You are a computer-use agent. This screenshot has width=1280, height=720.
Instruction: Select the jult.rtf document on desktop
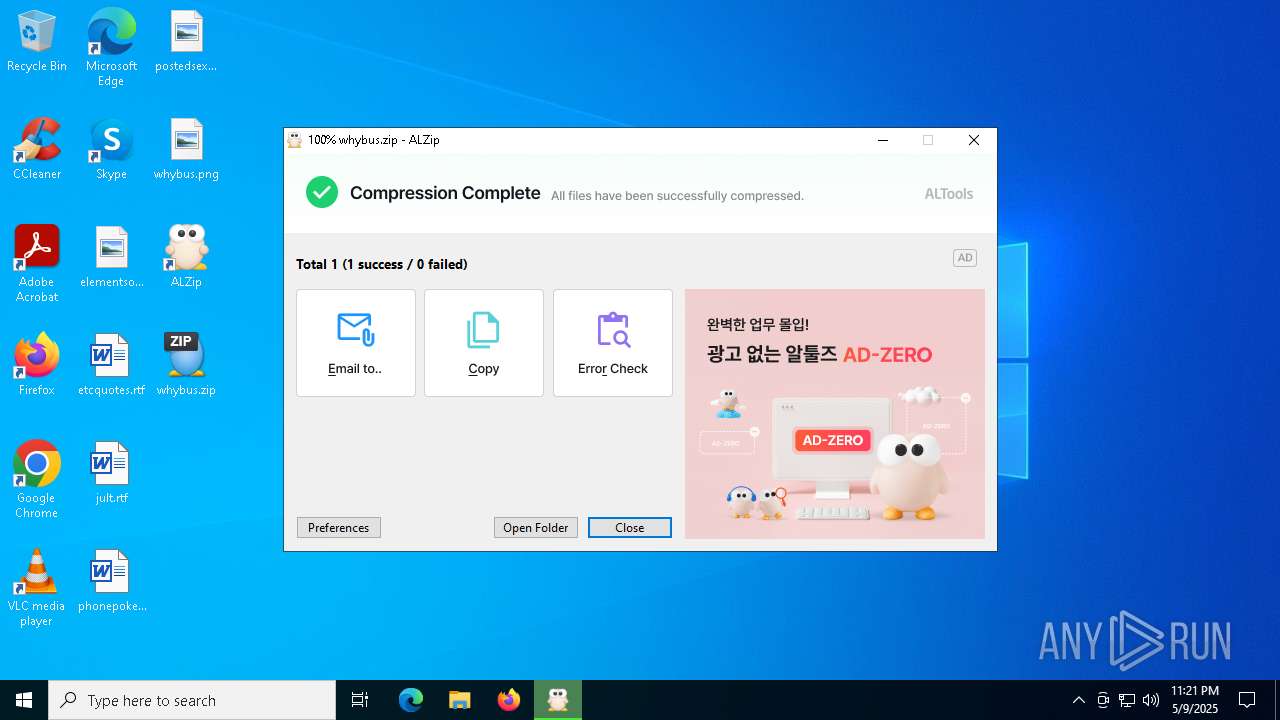pyautogui.click(x=111, y=474)
